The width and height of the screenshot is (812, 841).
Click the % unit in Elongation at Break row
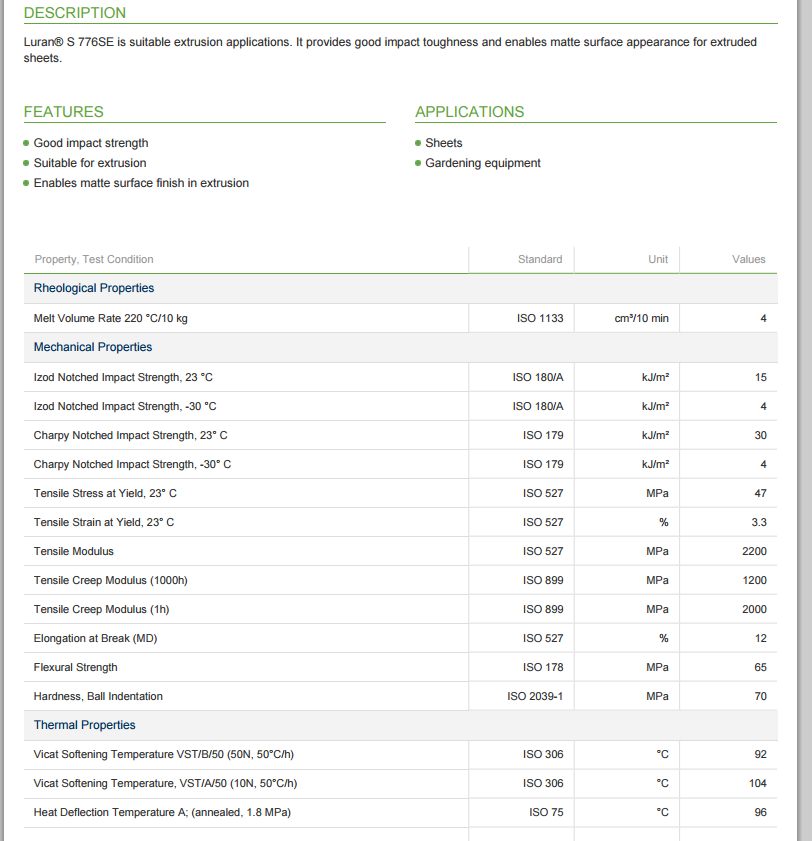tap(663, 638)
